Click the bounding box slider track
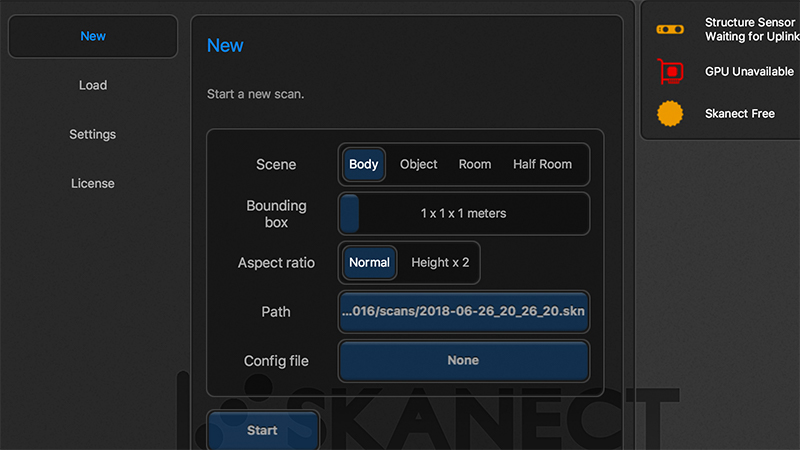The height and width of the screenshot is (450, 800). 464,214
